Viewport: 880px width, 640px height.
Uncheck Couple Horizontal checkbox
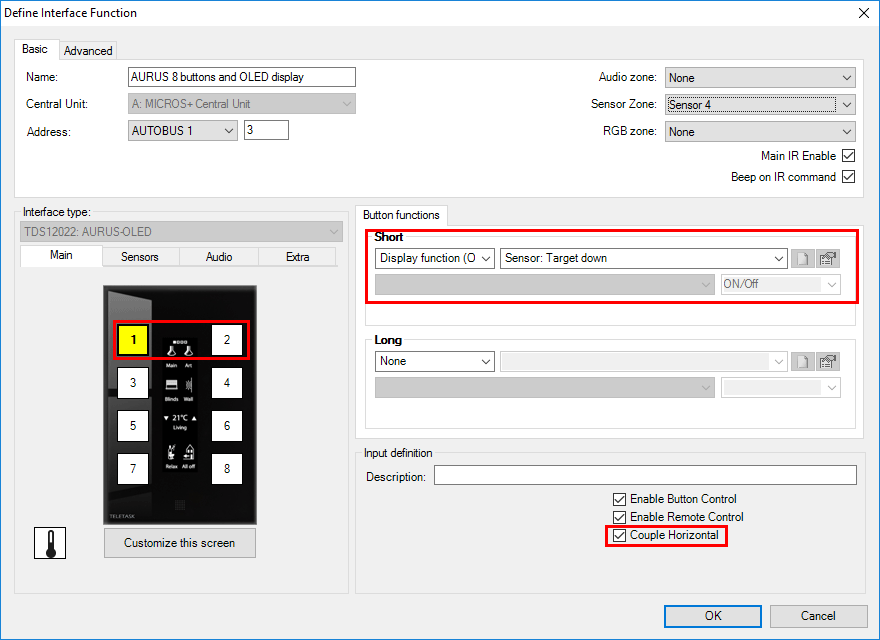click(619, 536)
